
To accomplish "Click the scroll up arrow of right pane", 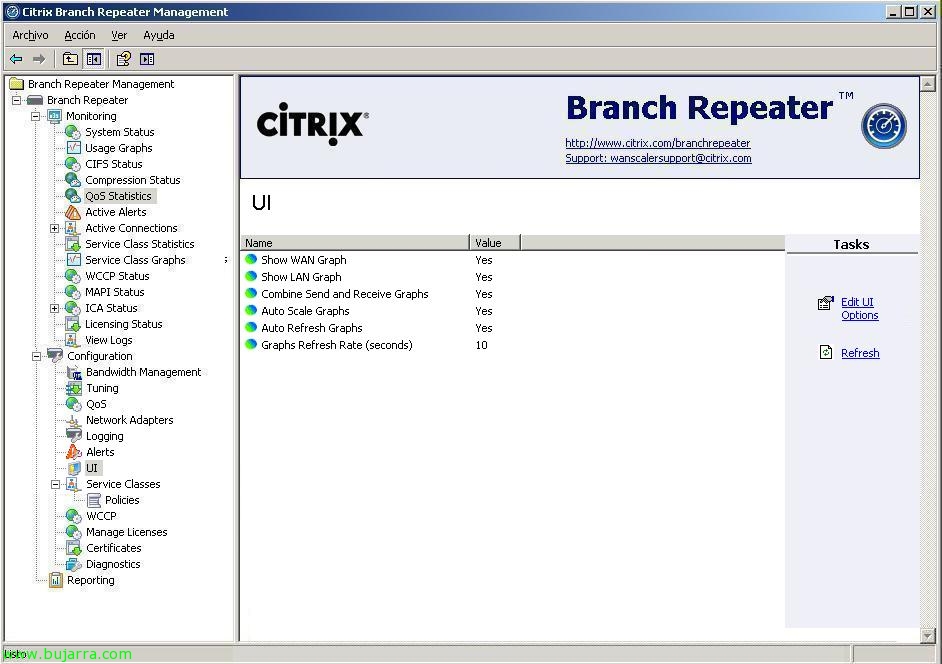I will pos(928,84).
